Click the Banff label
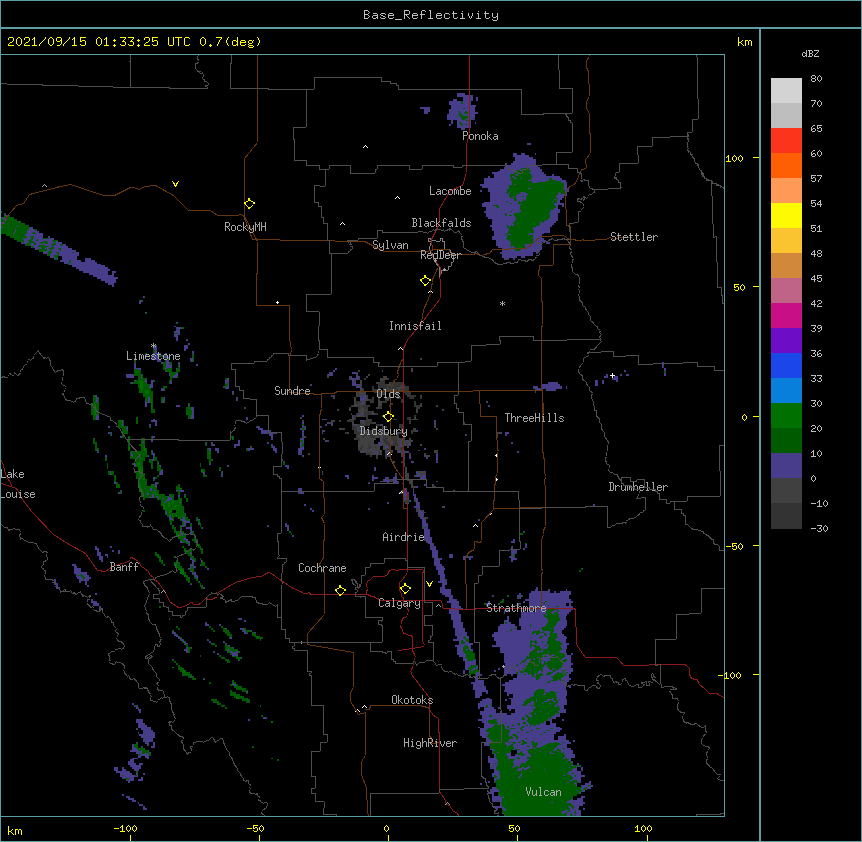This screenshot has height=842, width=862. click(124, 567)
